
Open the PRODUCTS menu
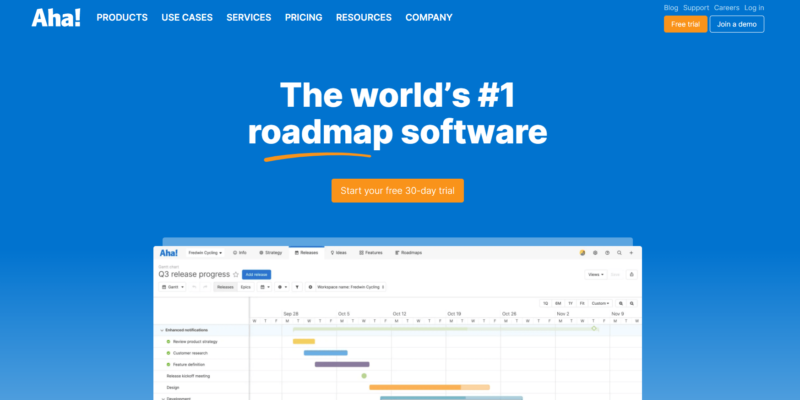[x=122, y=17]
